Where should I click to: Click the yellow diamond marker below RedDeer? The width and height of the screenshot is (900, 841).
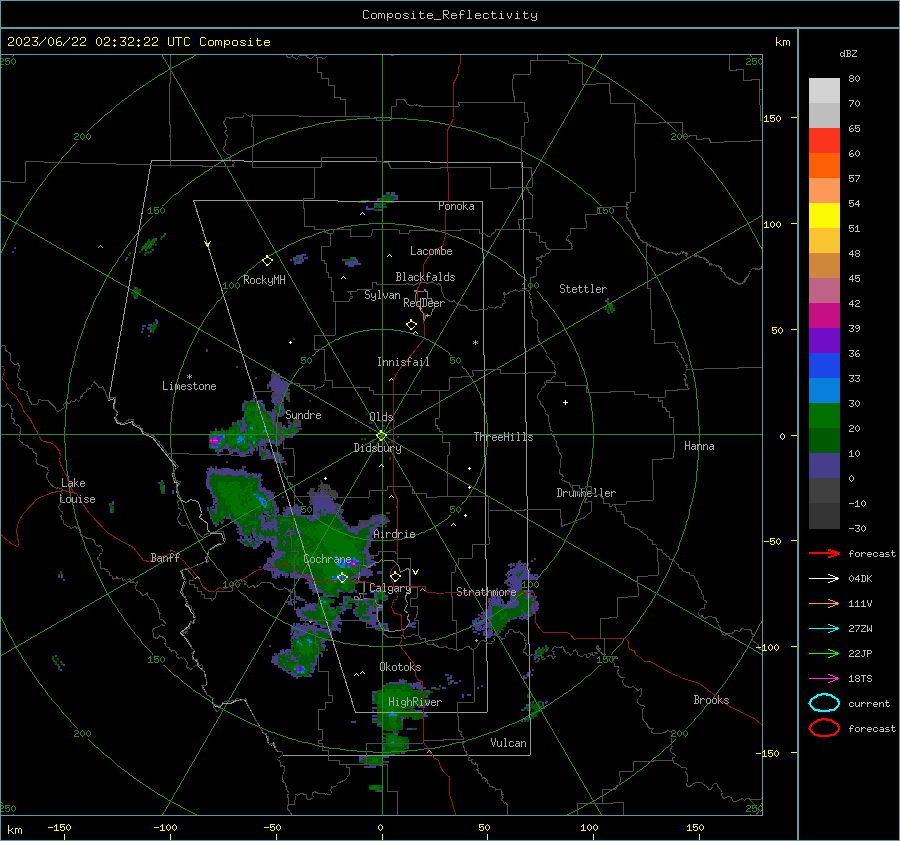[412, 325]
